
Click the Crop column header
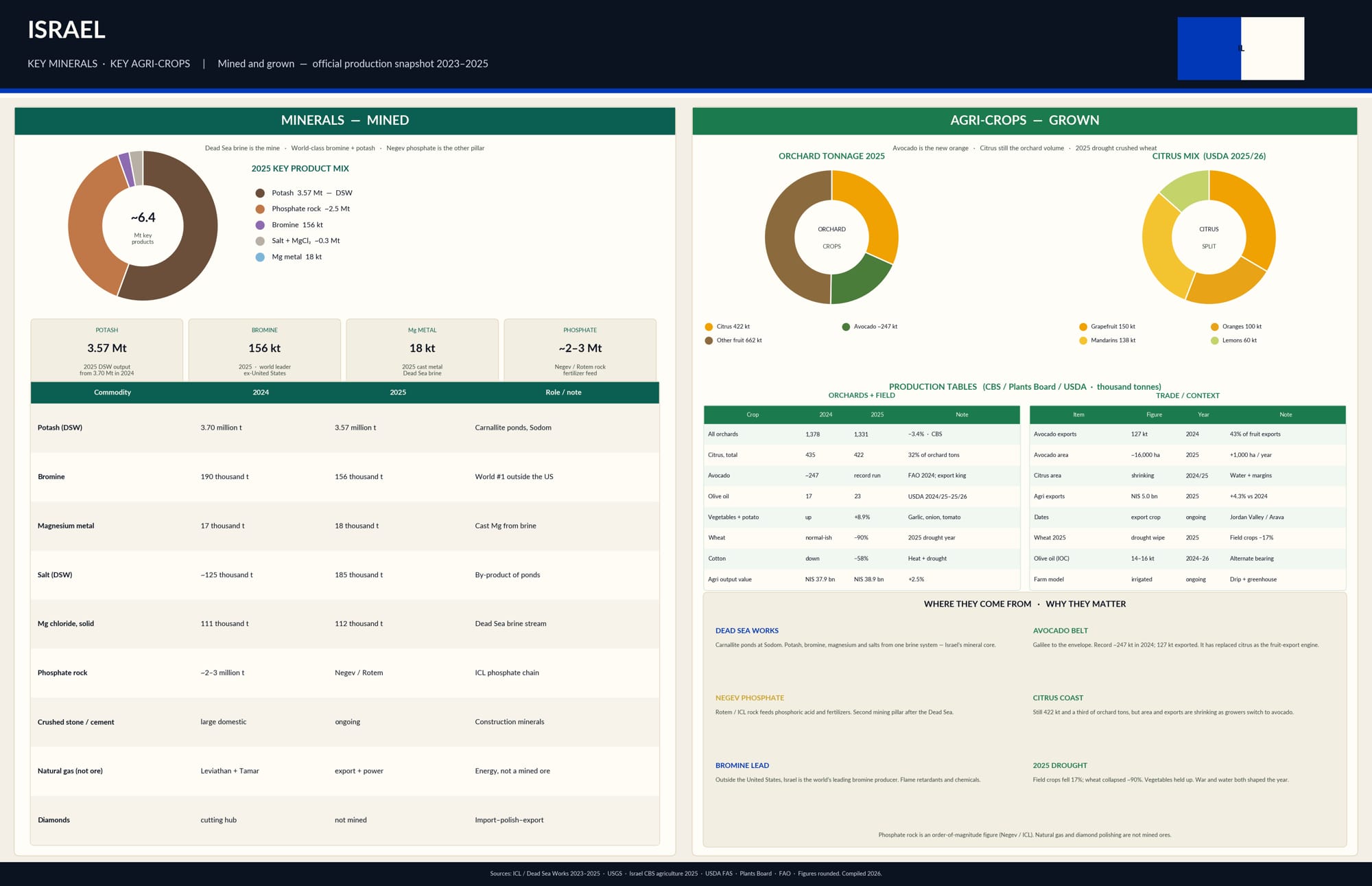(753, 415)
